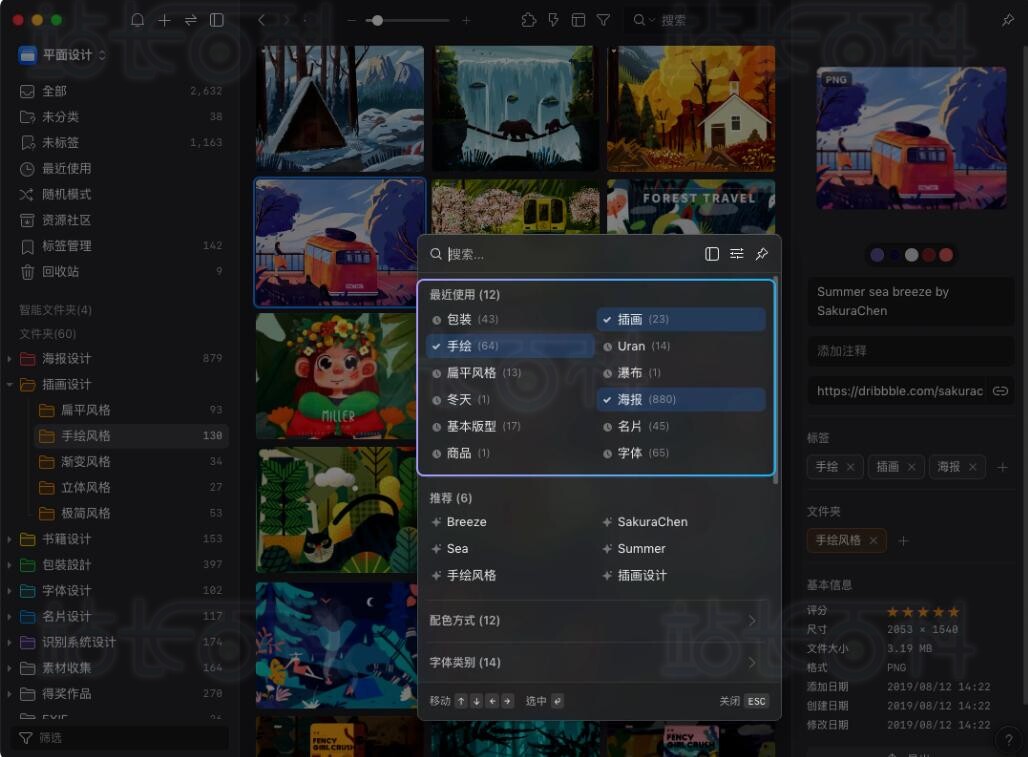
Task: Open tag popup settings sliders icon
Action: (737, 254)
